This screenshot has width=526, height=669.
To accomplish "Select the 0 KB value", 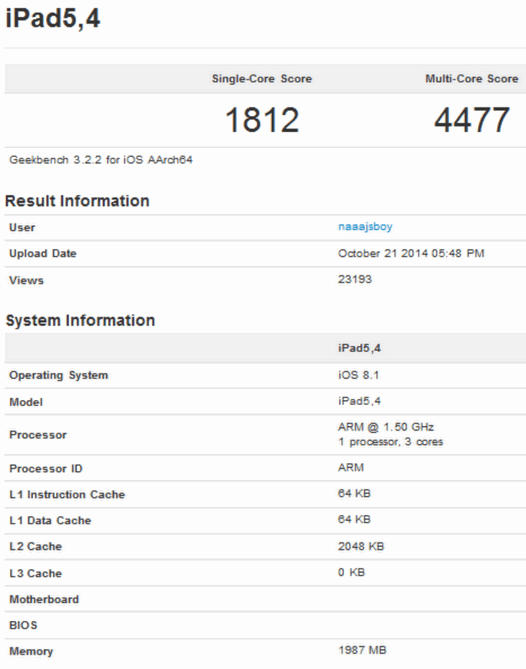I will click(352, 573).
